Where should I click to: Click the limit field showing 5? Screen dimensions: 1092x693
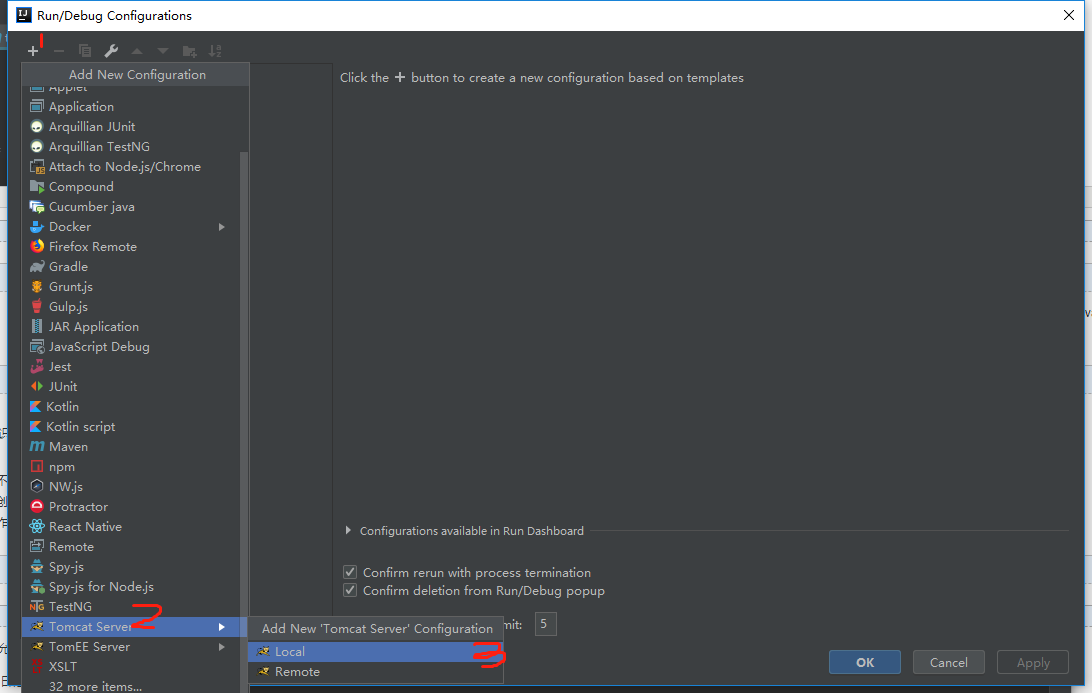tap(545, 624)
